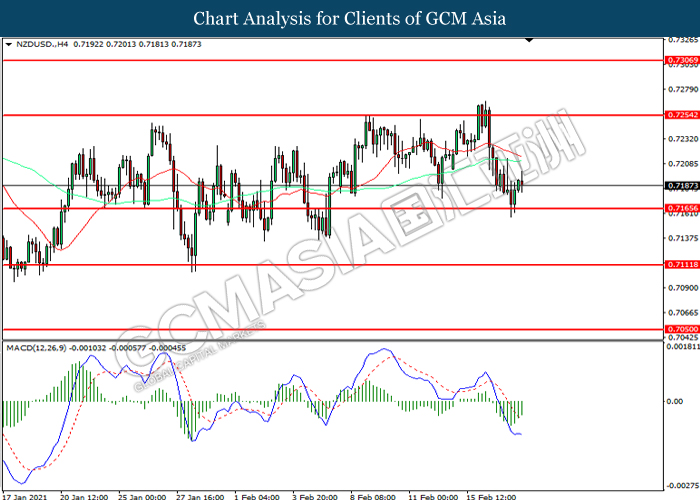Viewport: 700px width, 500px height.
Task: Click the MACD(12,26,9) indicator label
Action: (37, 348)
